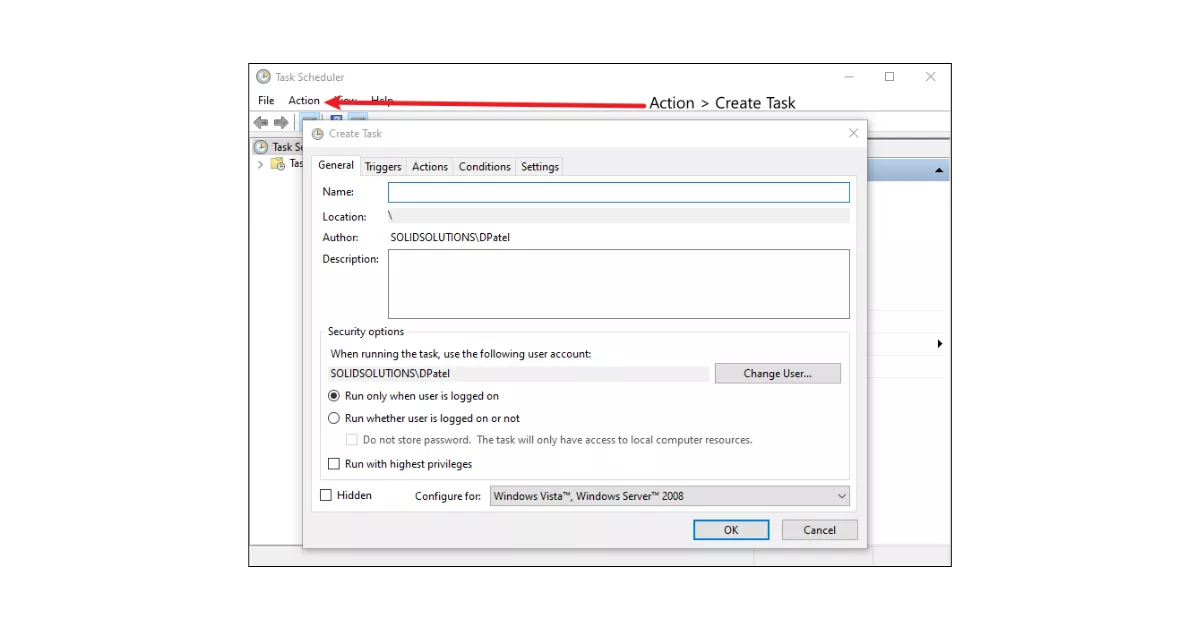Click the Task Scheduler Library folder icon

277,164
